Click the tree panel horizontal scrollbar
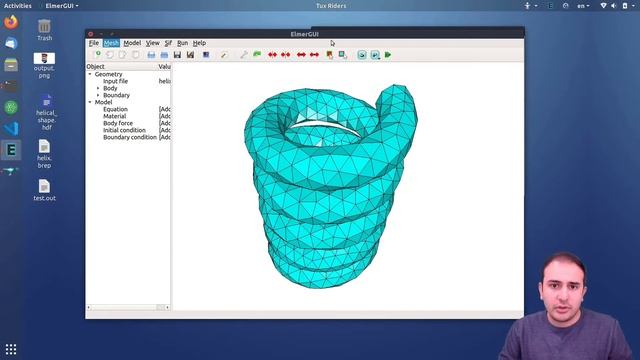Screen dimensions: 640x360 tap(128, 307)
